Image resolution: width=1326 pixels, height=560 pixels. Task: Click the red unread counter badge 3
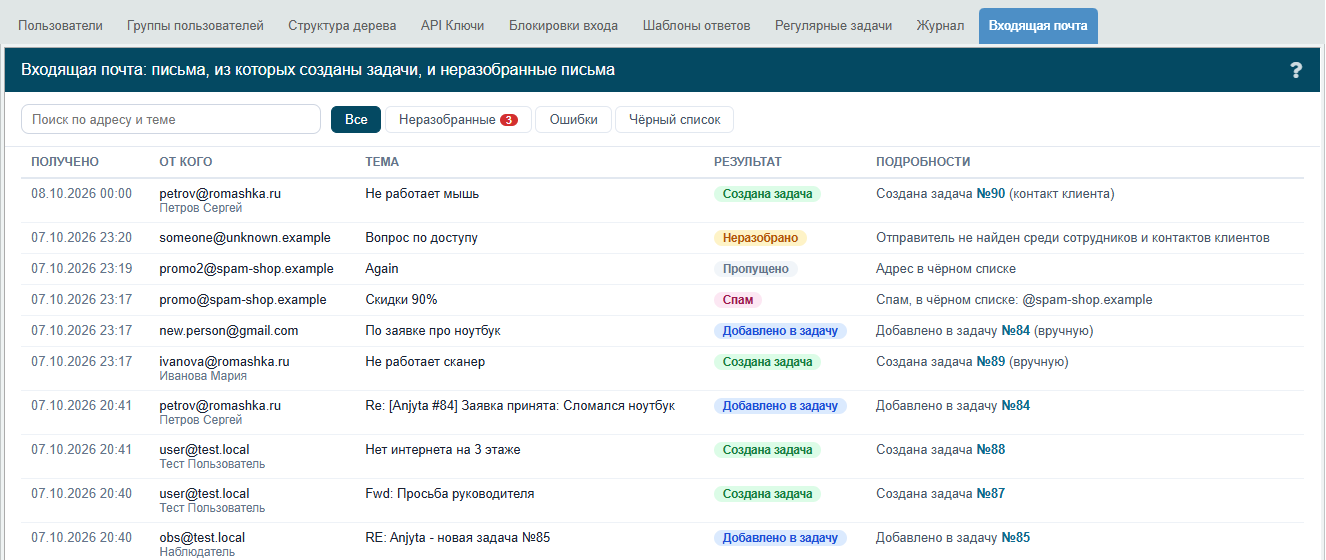509,120
